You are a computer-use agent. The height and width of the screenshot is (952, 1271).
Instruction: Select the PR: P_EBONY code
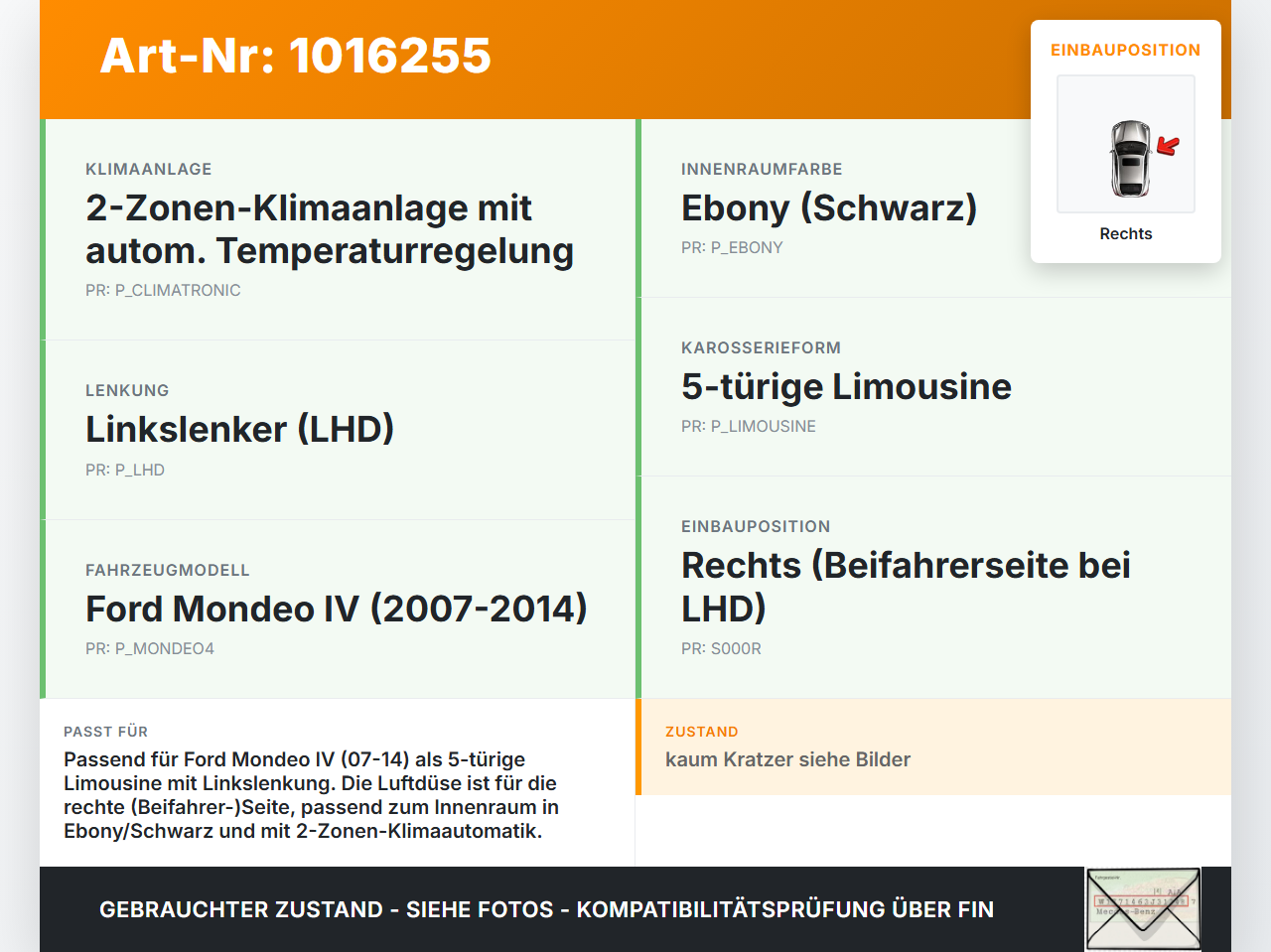tap(732, 247)
